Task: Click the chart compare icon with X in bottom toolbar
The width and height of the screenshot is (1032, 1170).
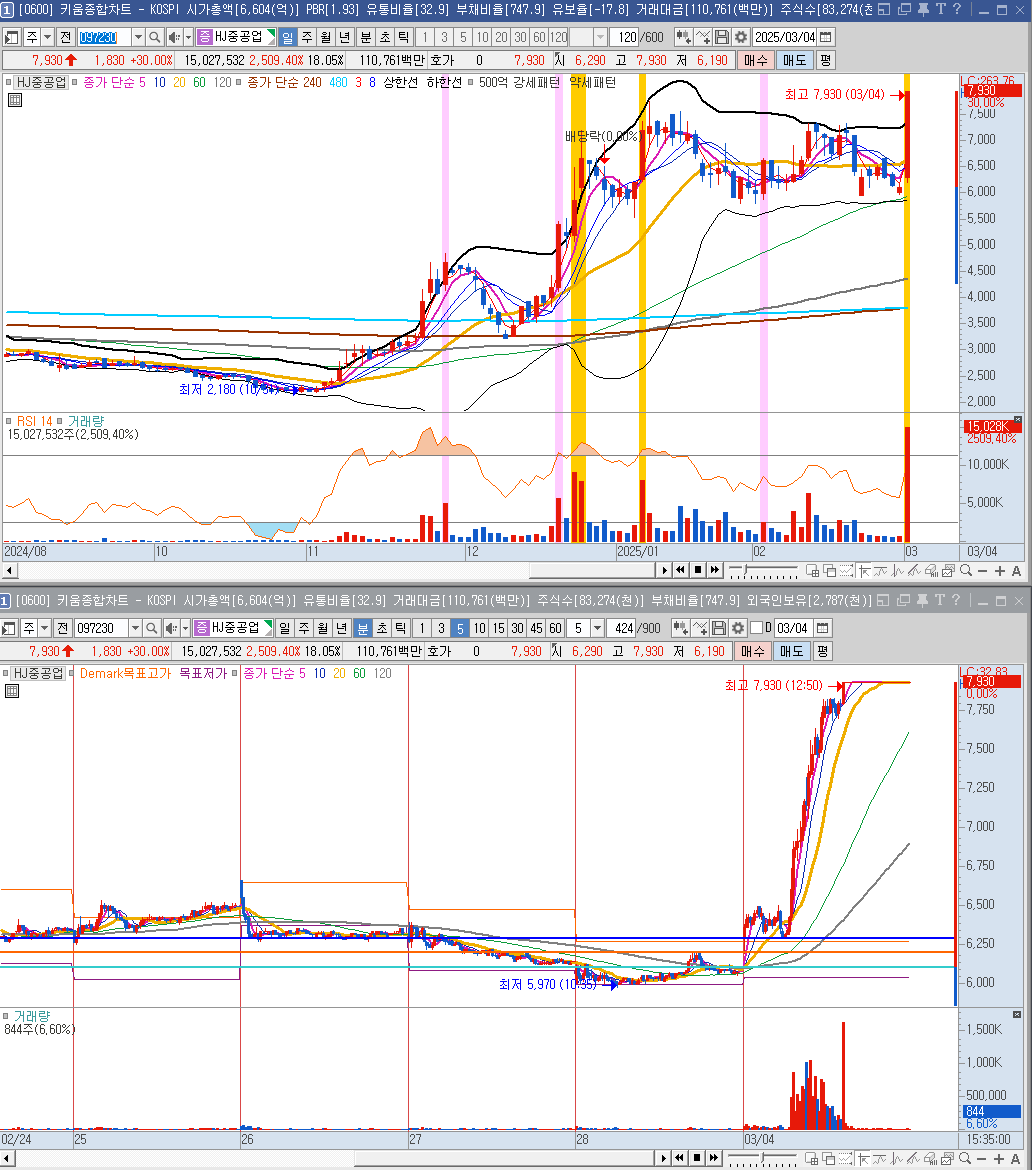Action: (x=700, y=628)
